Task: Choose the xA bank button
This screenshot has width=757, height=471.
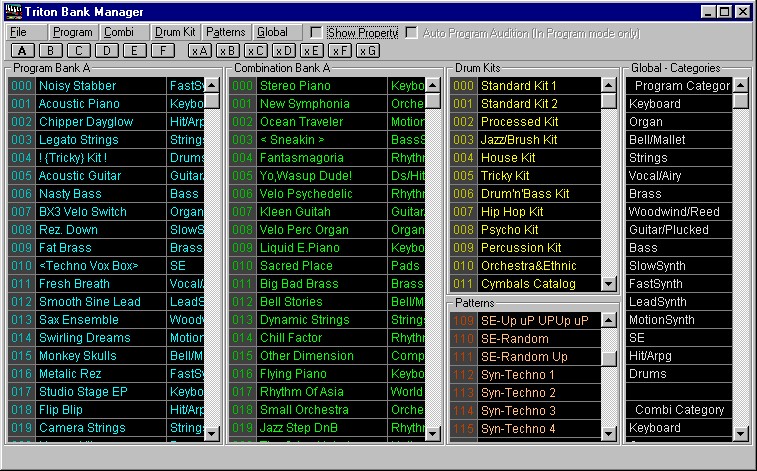Action: coord(200,50)
